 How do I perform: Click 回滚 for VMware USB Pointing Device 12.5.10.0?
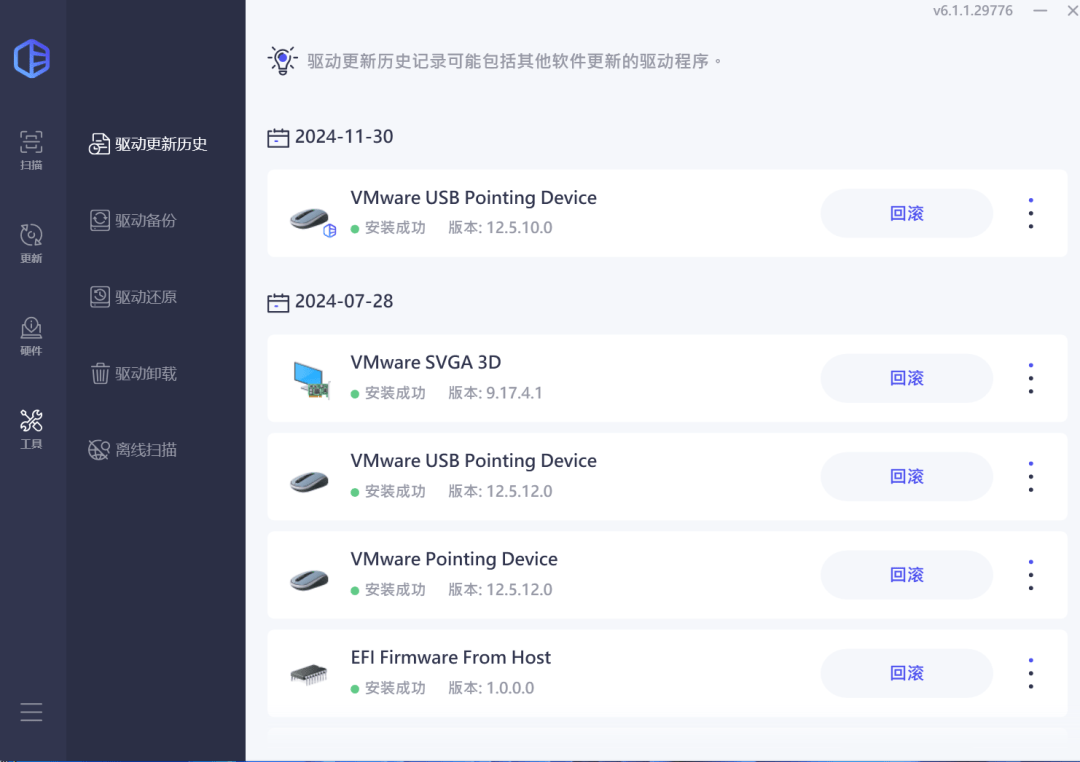[x=906, y=213]
